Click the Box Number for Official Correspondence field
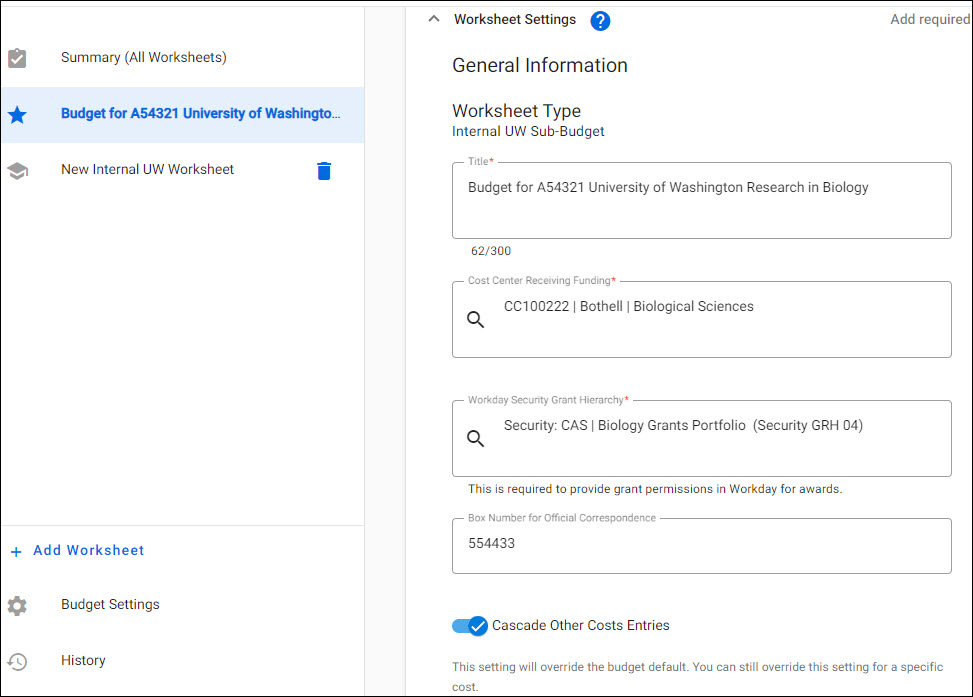The image size is (973, 697). point(700,546)
